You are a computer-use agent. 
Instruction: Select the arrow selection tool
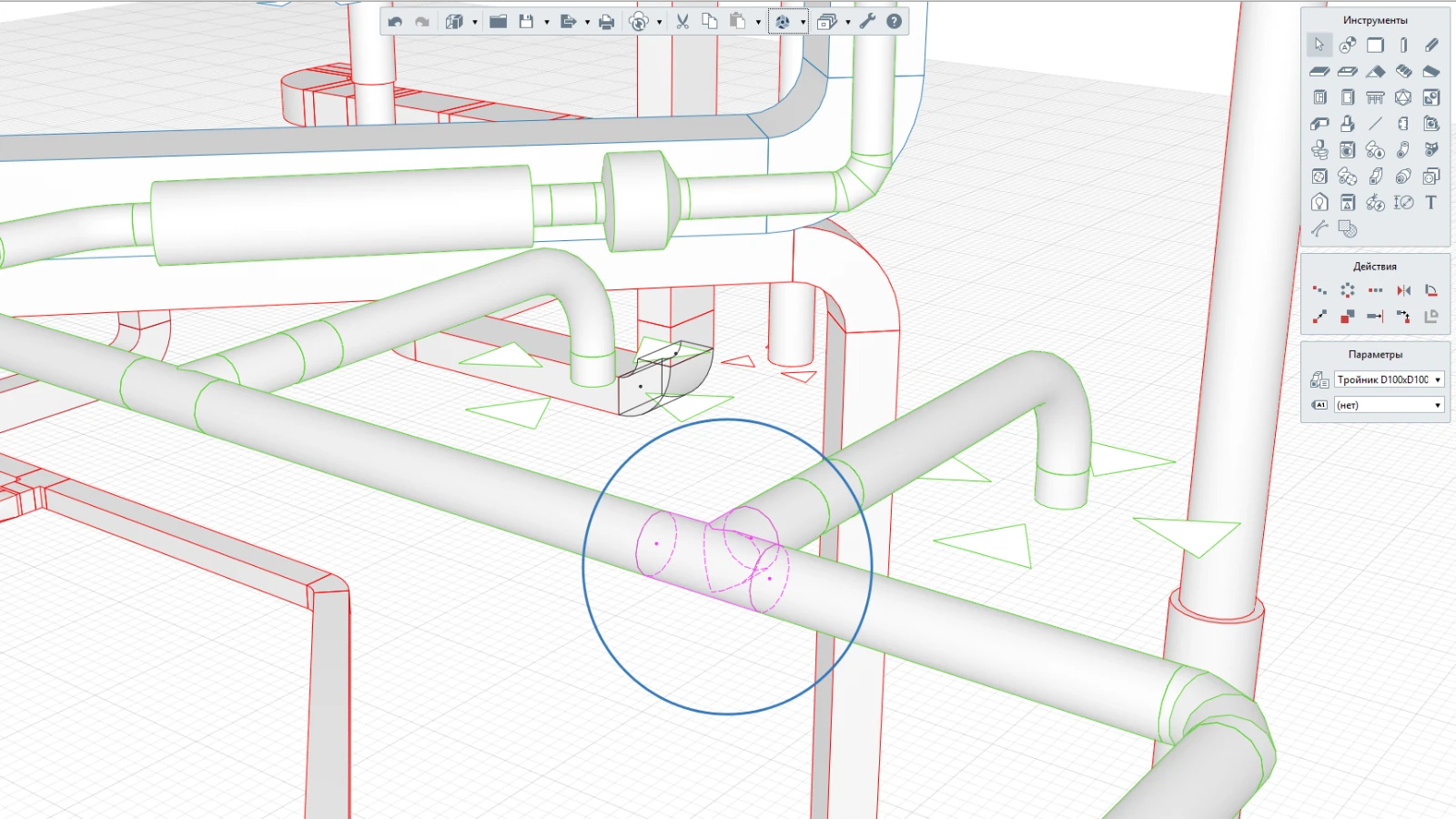point(1319,45)
